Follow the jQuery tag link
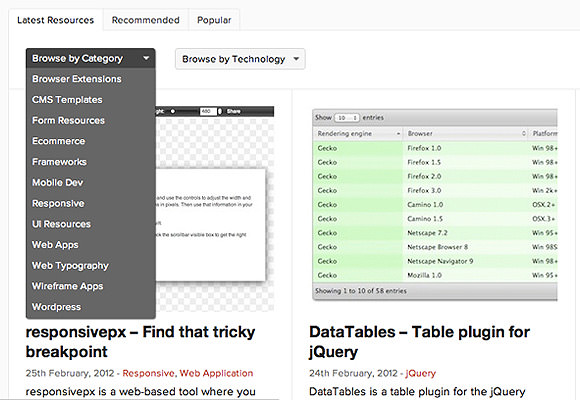 tap(421, 373)
